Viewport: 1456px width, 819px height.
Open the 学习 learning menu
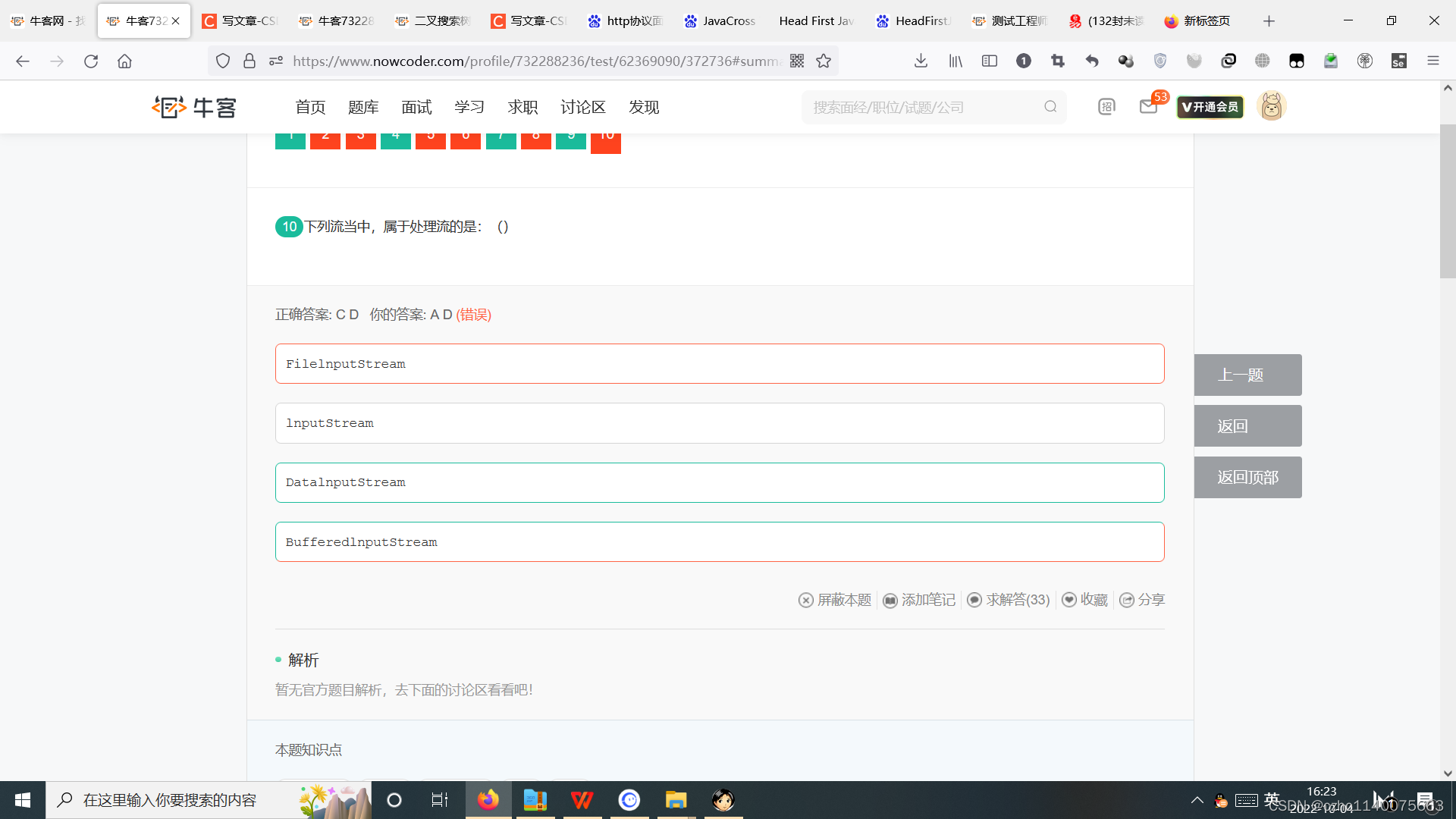pyautogui.click(x=469, y=107)
